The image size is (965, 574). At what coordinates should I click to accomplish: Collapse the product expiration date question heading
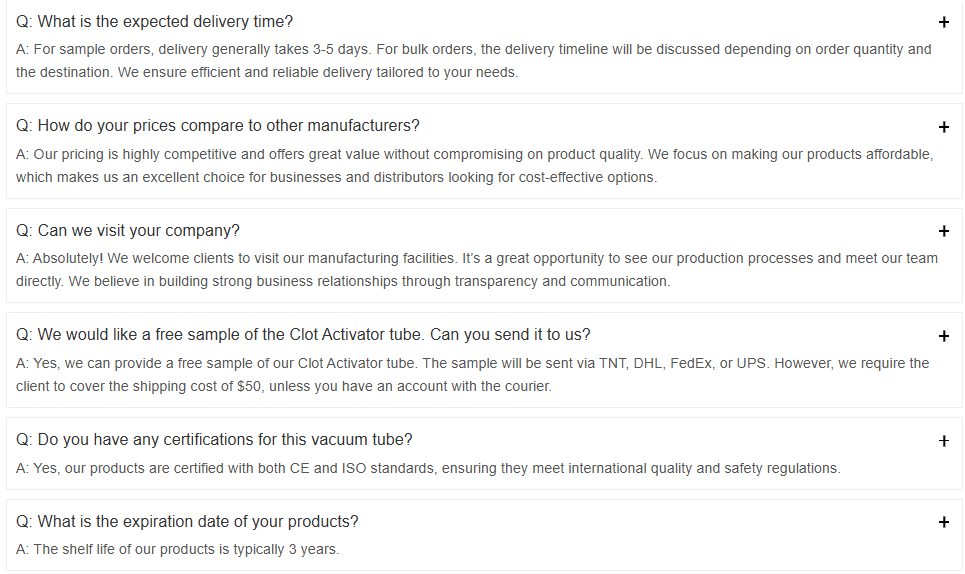(187, 521)
